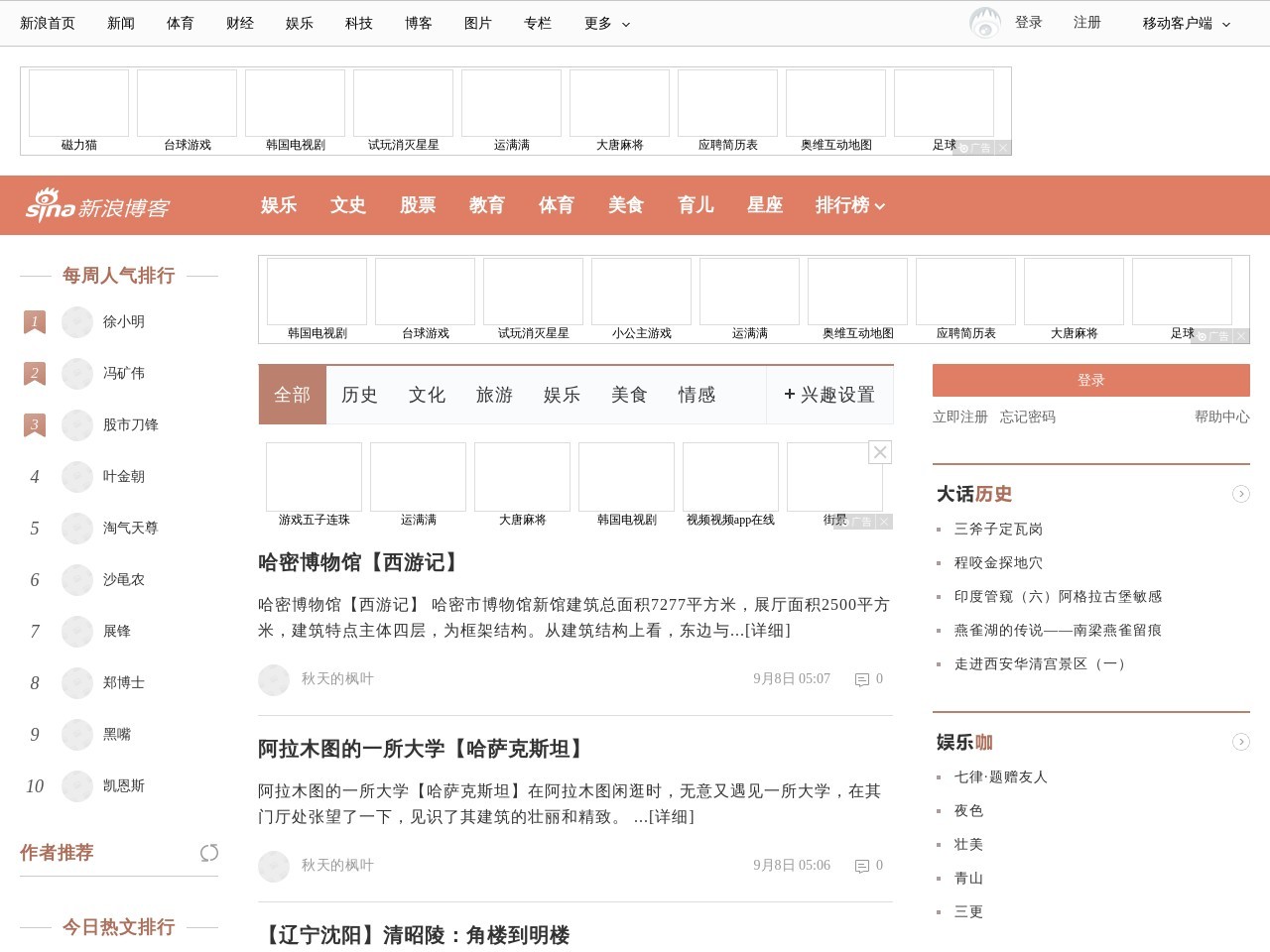Open 育儿 in the blog menu

click(696, 205)
